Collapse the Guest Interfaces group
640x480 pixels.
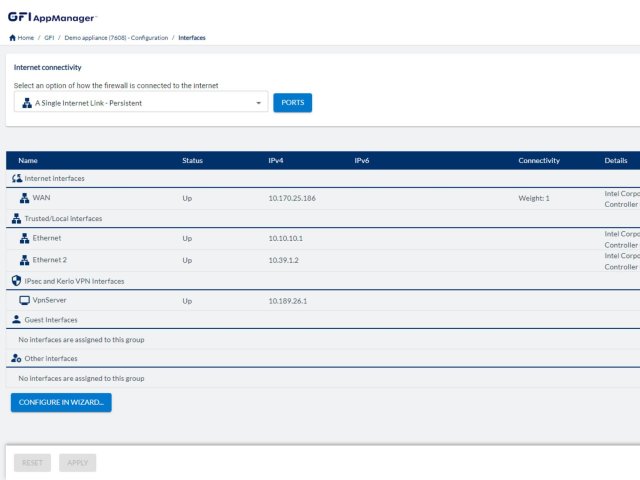[x=51, y=320]
